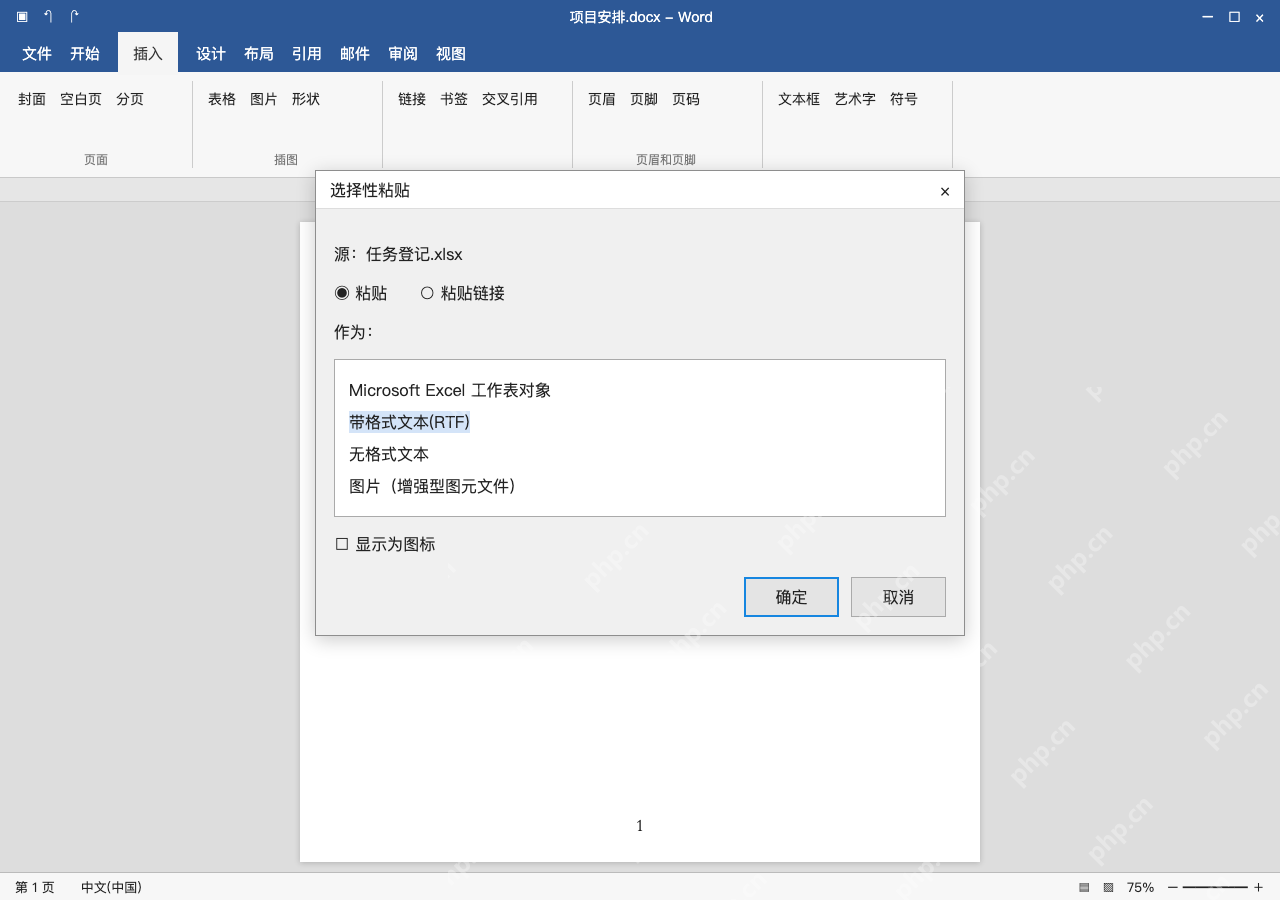The image size is (1280, 900).
Task: Insert a 封面 from the ribbon
Action: (32, 99)
